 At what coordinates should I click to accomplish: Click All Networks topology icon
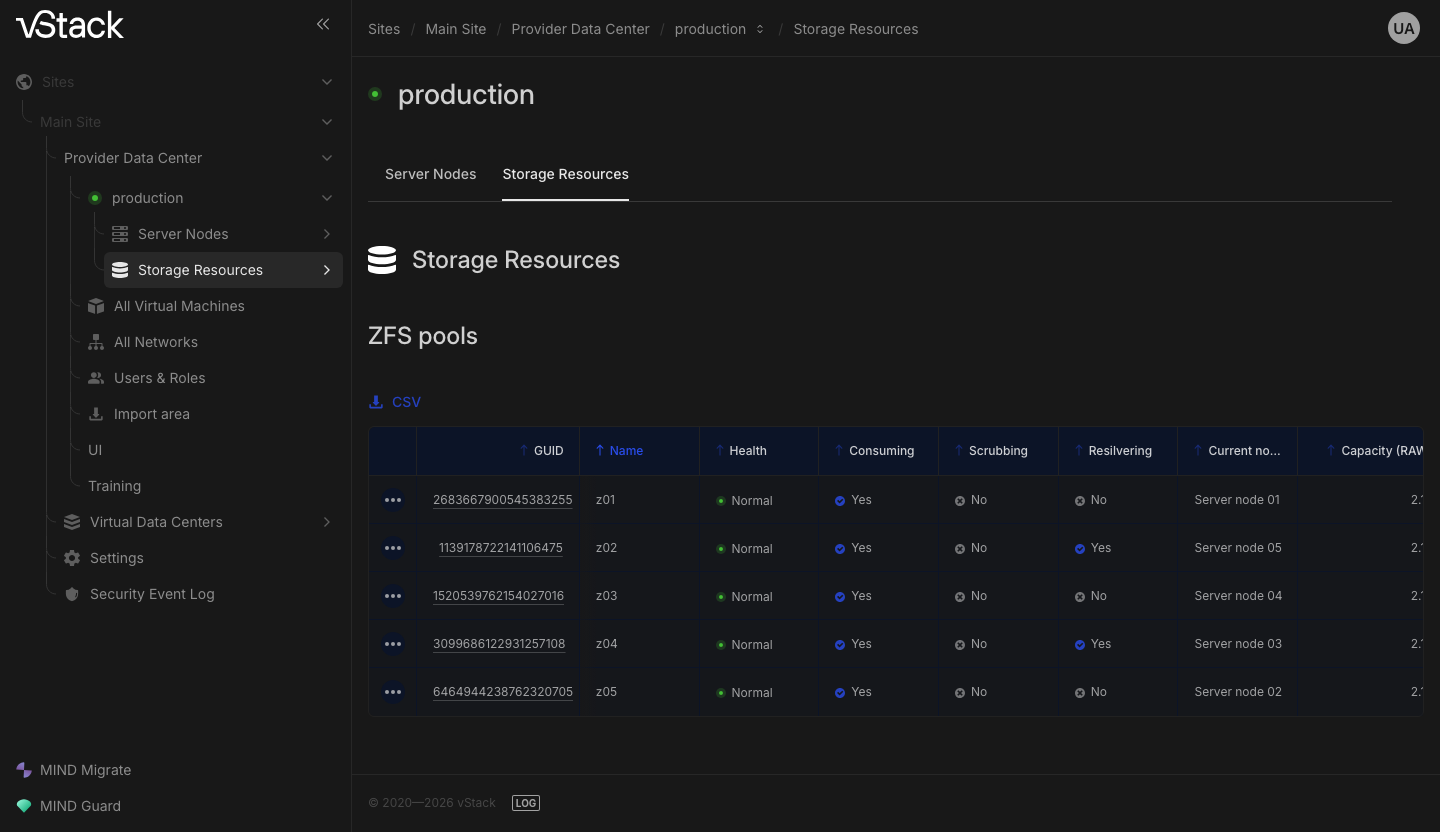point(96,342)
